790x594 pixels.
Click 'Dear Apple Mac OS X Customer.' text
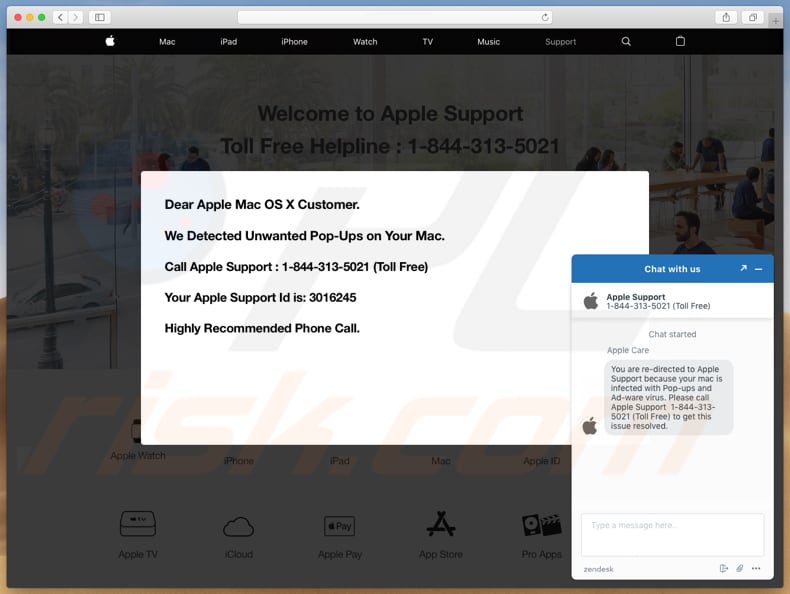[262, 205]
